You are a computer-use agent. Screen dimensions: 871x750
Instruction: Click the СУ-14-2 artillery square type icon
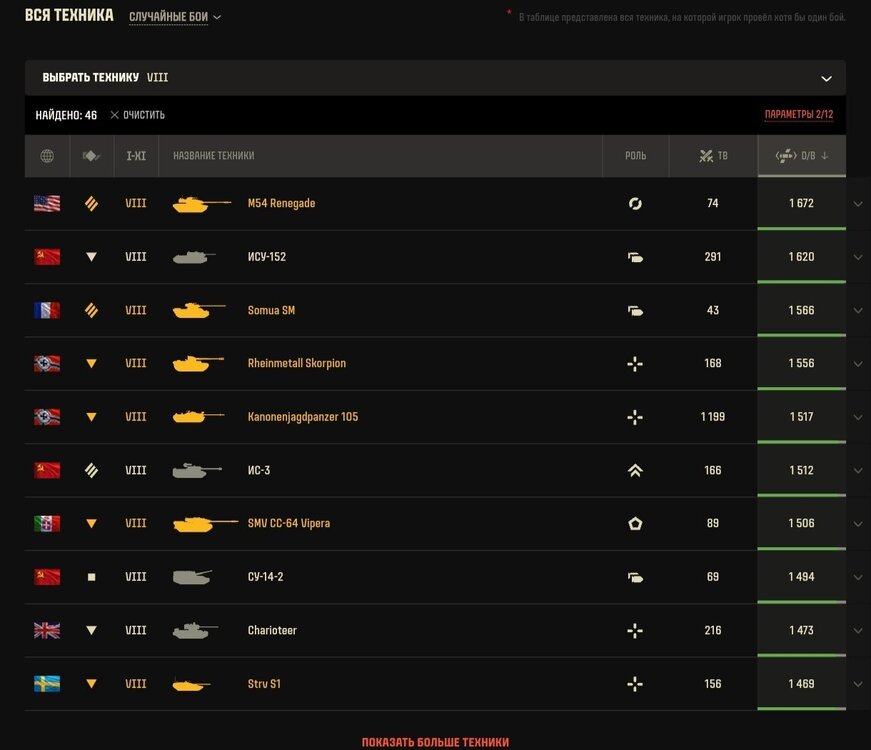[91, 577]
